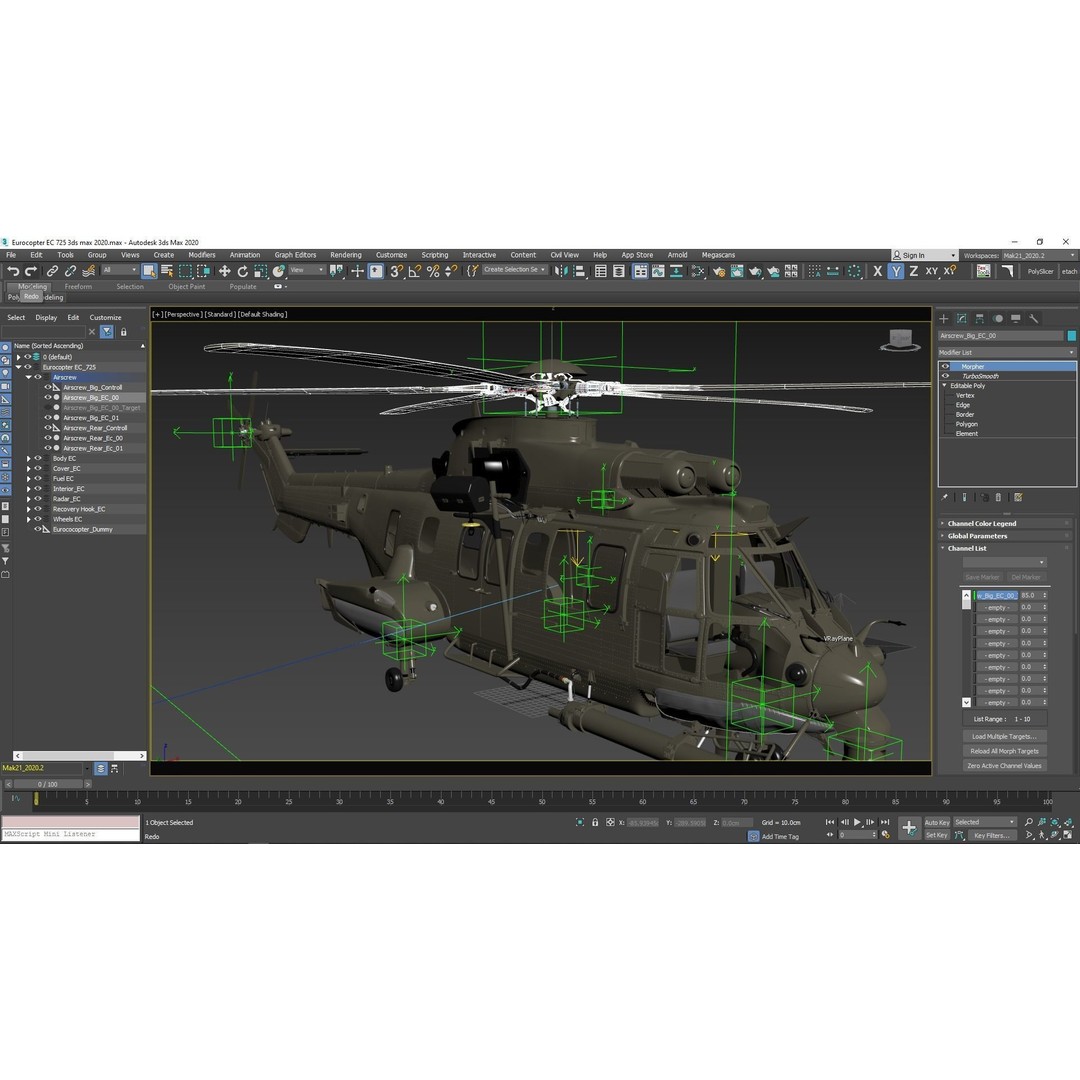Click the Key Filters button
Image resolution: width=1080 pixels, height=1080 pixels.
pyautogui.click(x=992, y=835)
